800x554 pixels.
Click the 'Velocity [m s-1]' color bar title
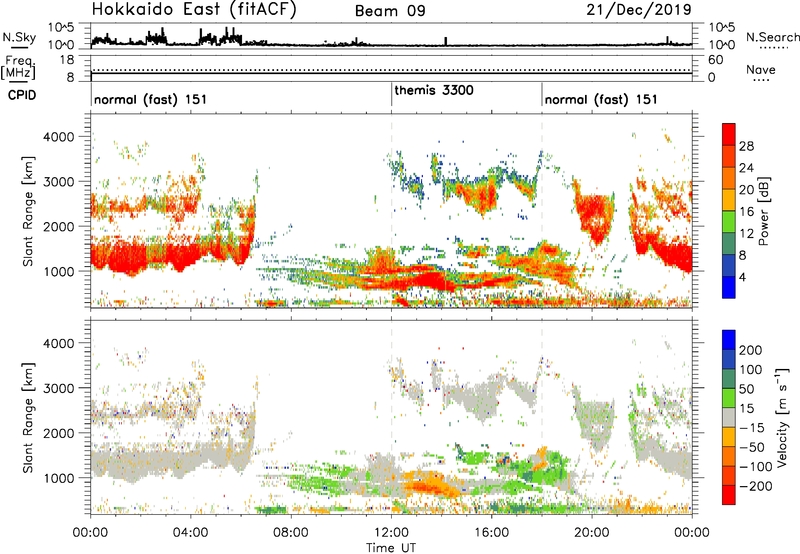(x=782, y=417)
